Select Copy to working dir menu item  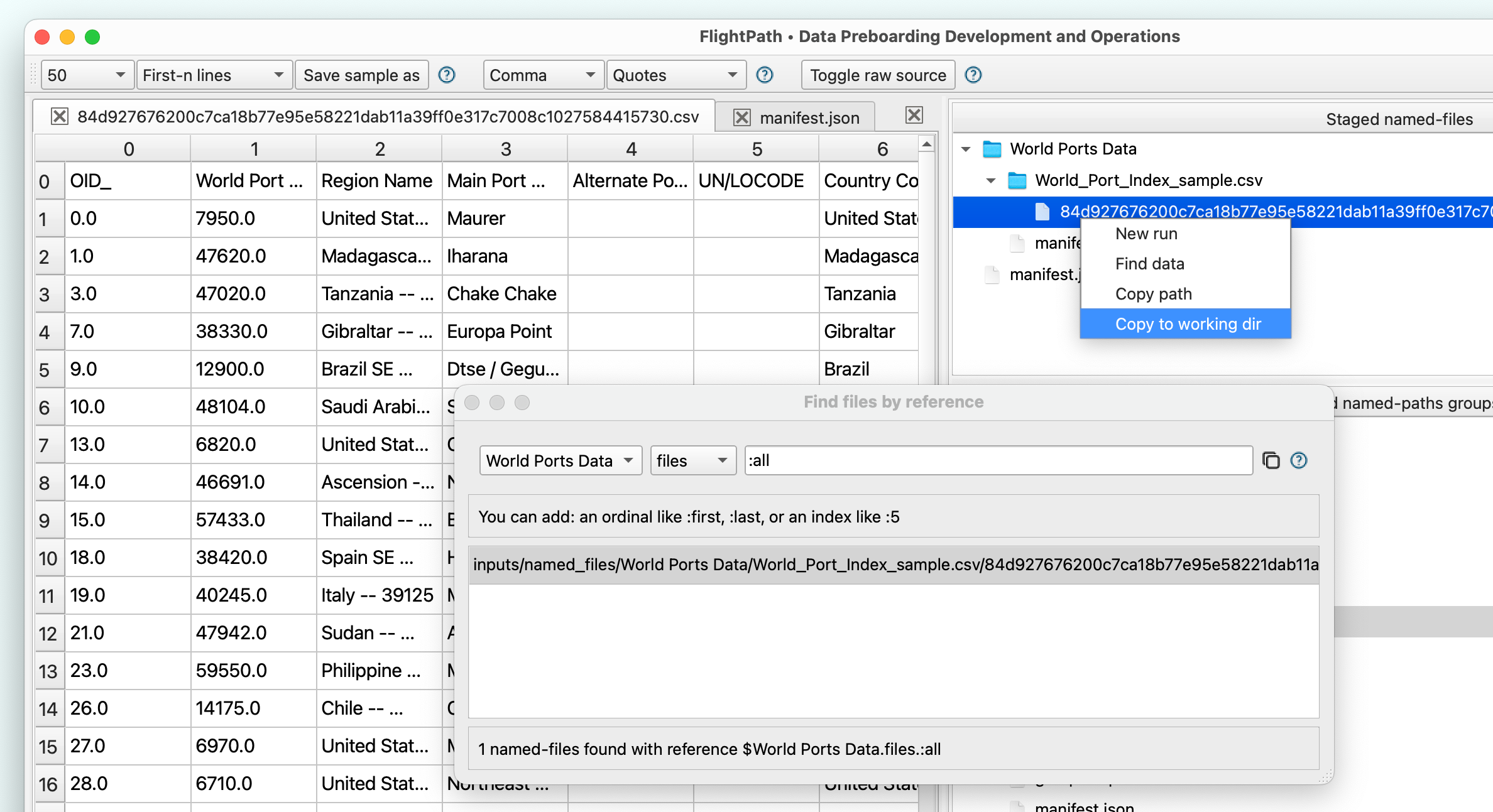point(1185,324)
